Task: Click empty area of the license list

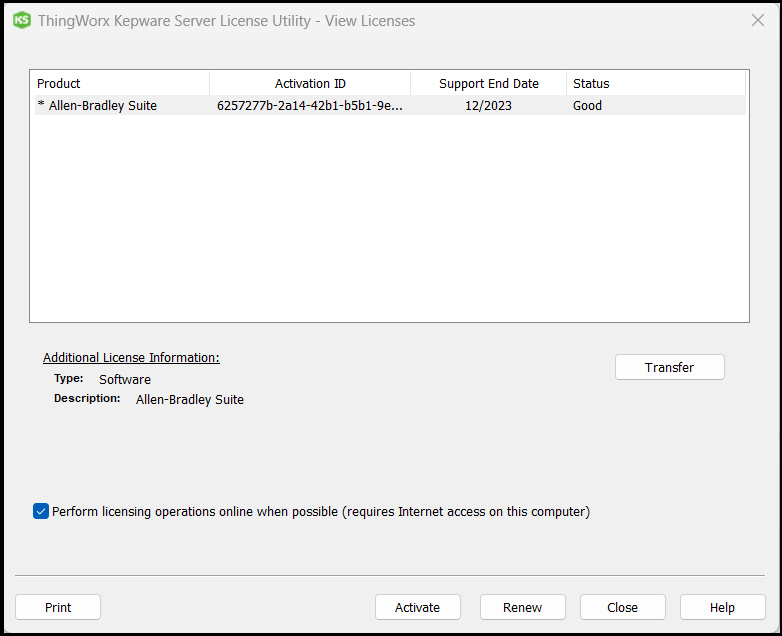Action: point(389,220)
